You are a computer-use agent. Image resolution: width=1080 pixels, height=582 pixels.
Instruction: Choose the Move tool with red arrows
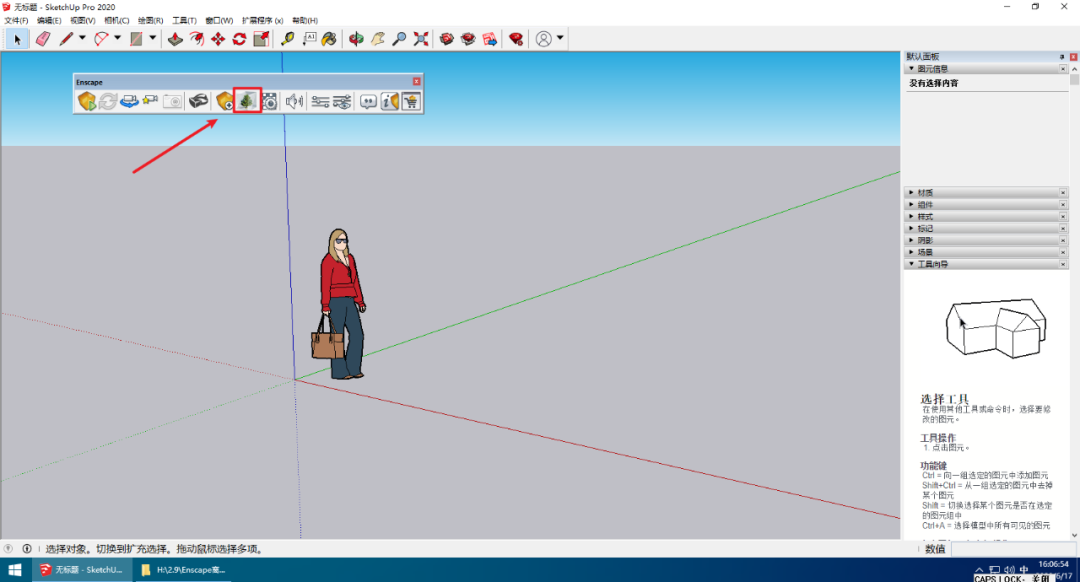(x=218, y=39)
